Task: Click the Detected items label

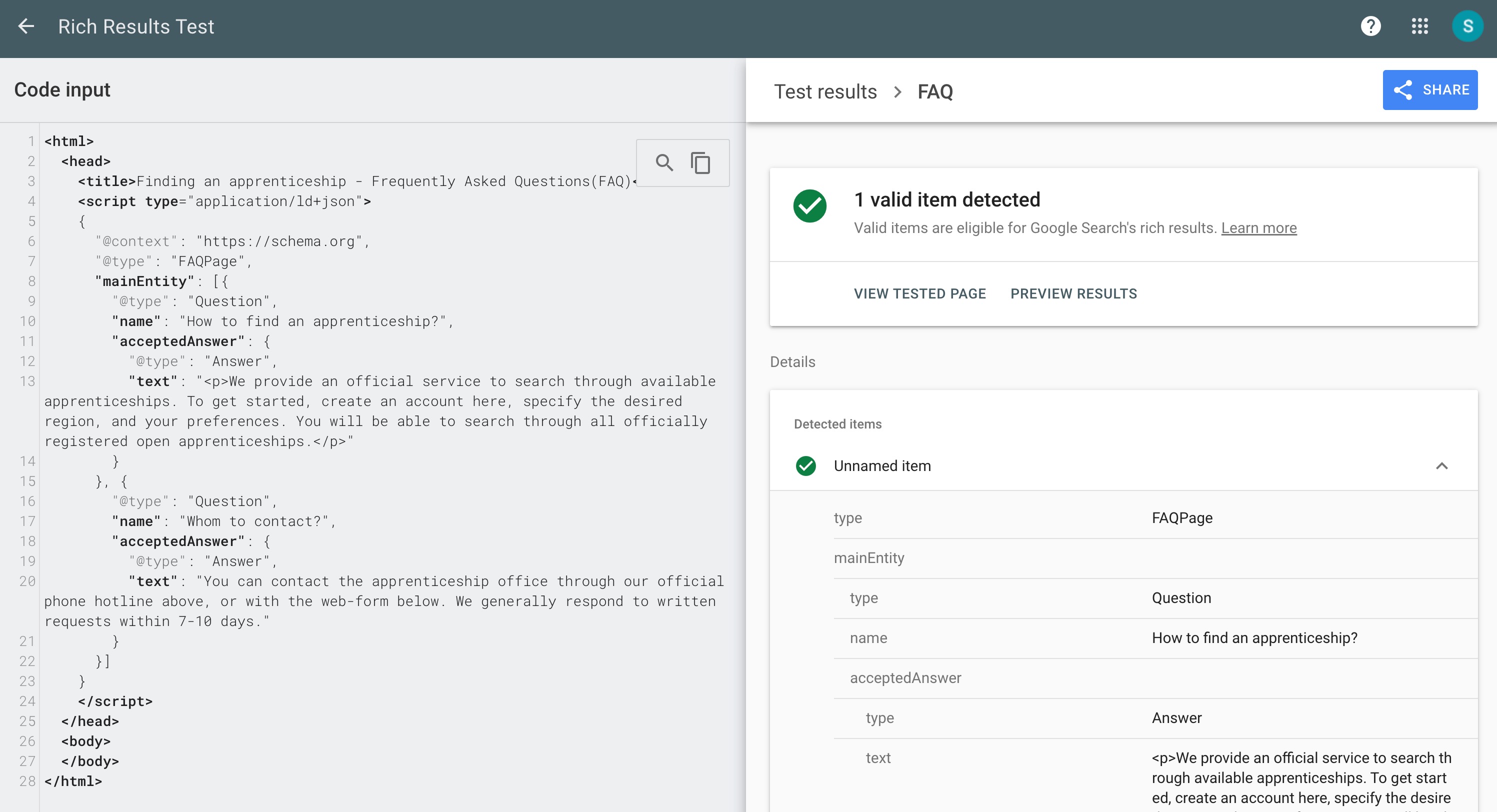Action: tap(837, 424)
